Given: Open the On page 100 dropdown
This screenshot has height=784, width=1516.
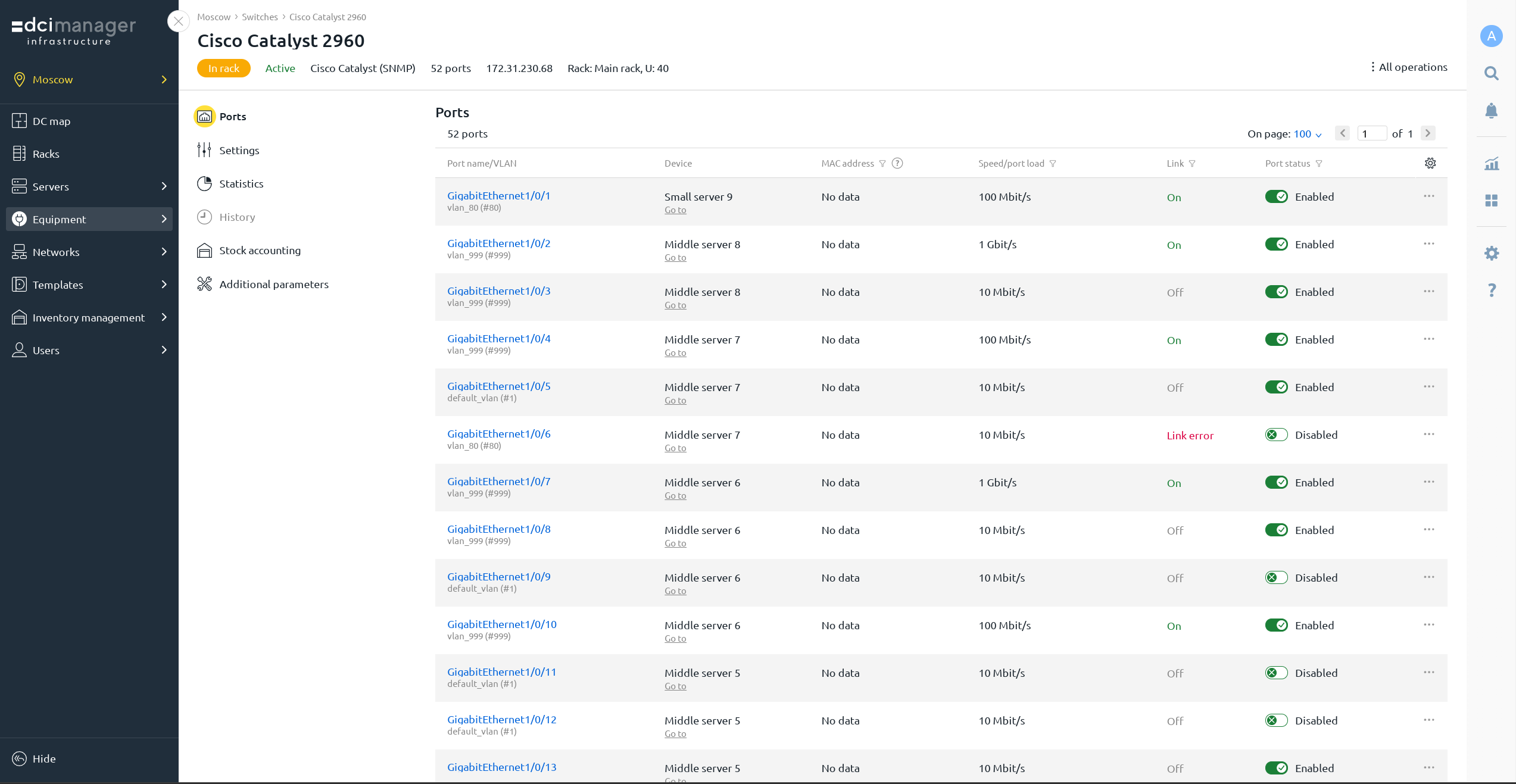Looking at the screenshot, I should coord(1307,134).
